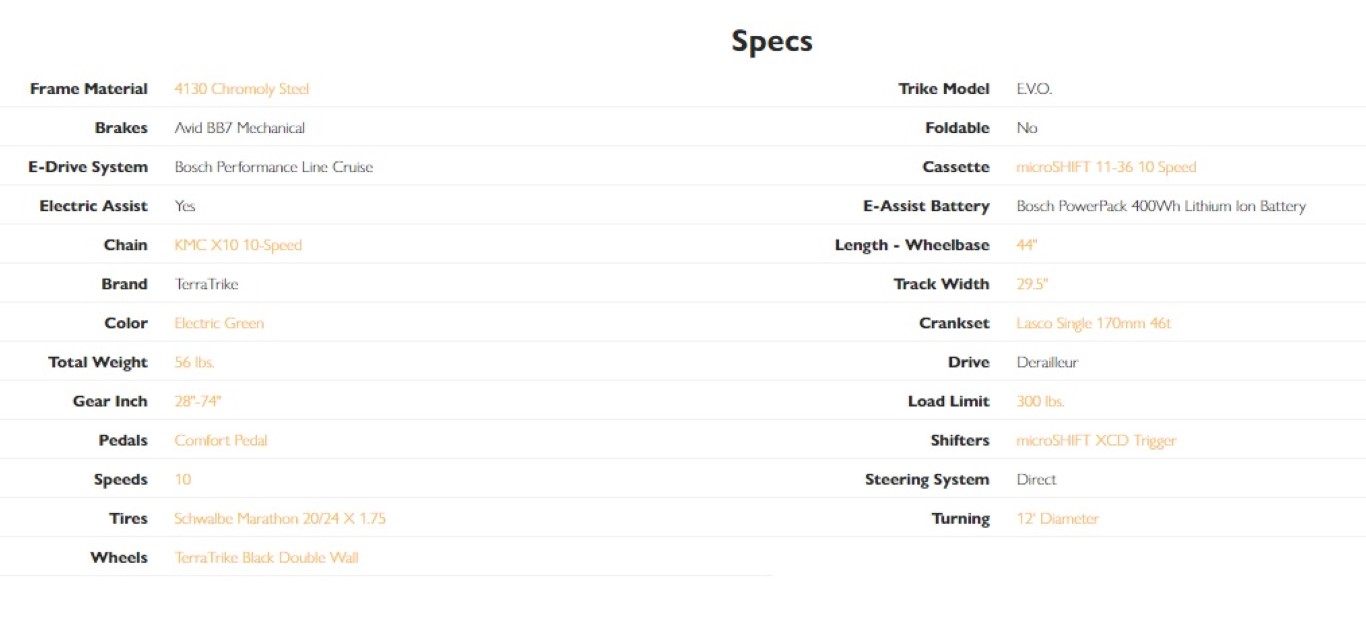Click the Specs heading
Viewport: 1366px width, 621px height.
coord(771,41)
